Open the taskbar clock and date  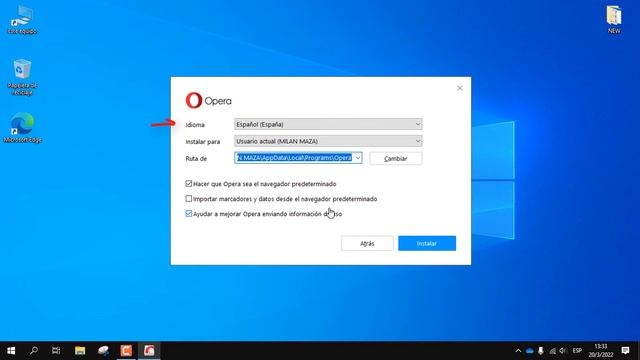[600, 351]
